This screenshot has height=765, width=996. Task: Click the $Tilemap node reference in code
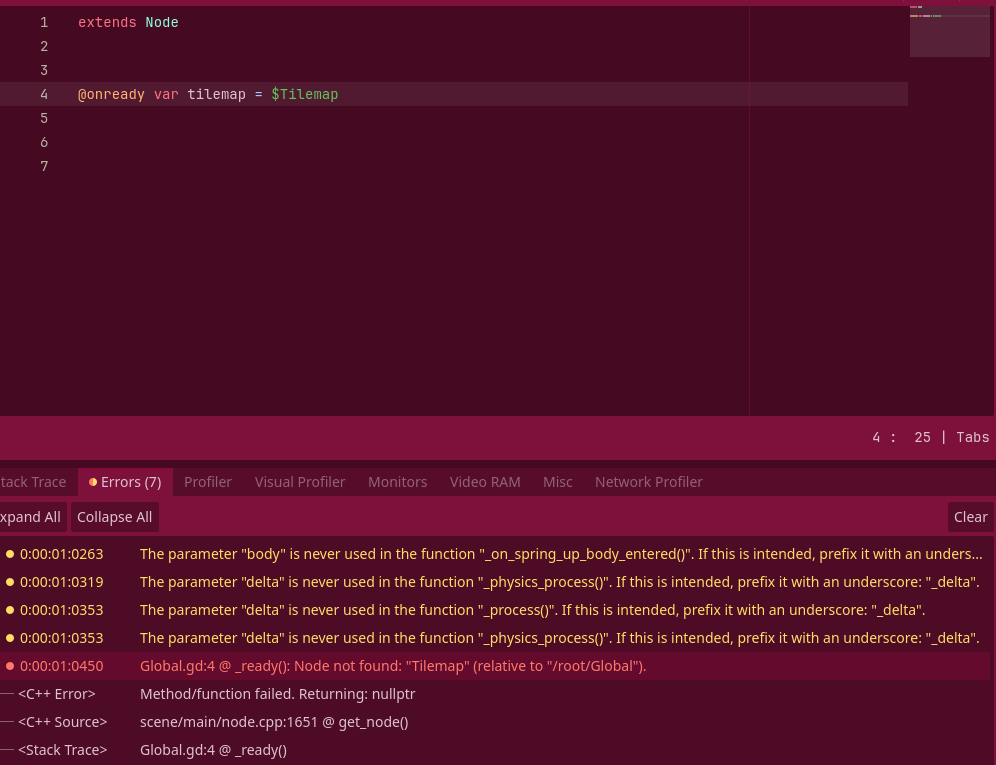(x=305, y=94)
